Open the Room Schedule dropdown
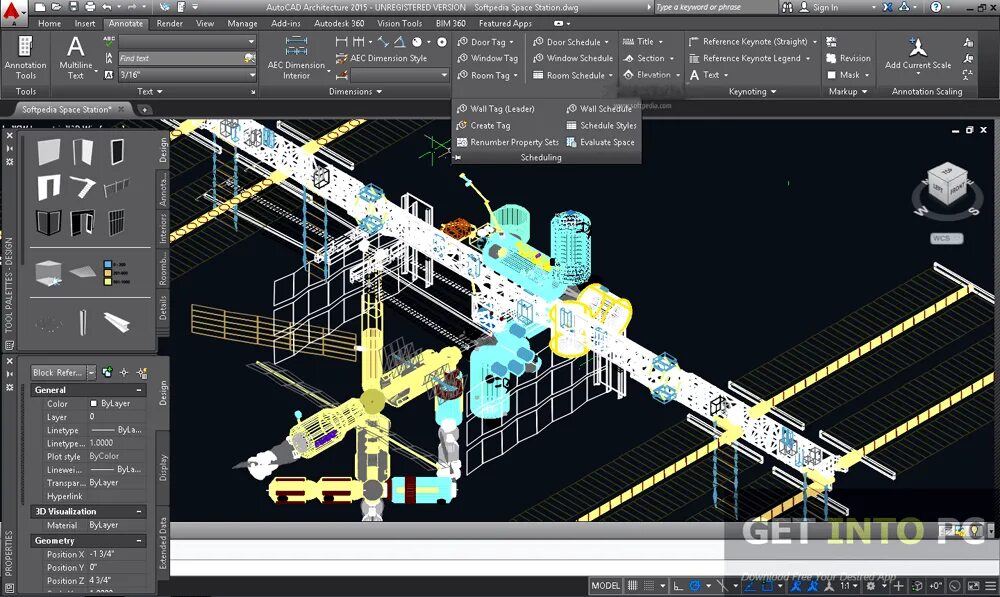The image size is (1000, 597). click(610, 75)
